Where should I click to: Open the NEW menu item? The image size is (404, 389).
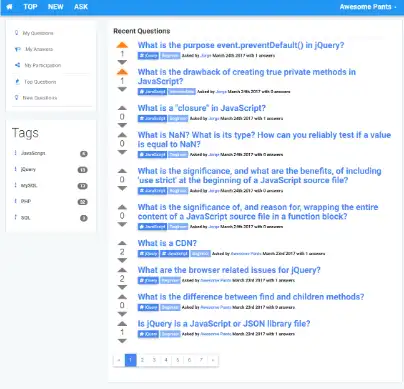[55, 7]
